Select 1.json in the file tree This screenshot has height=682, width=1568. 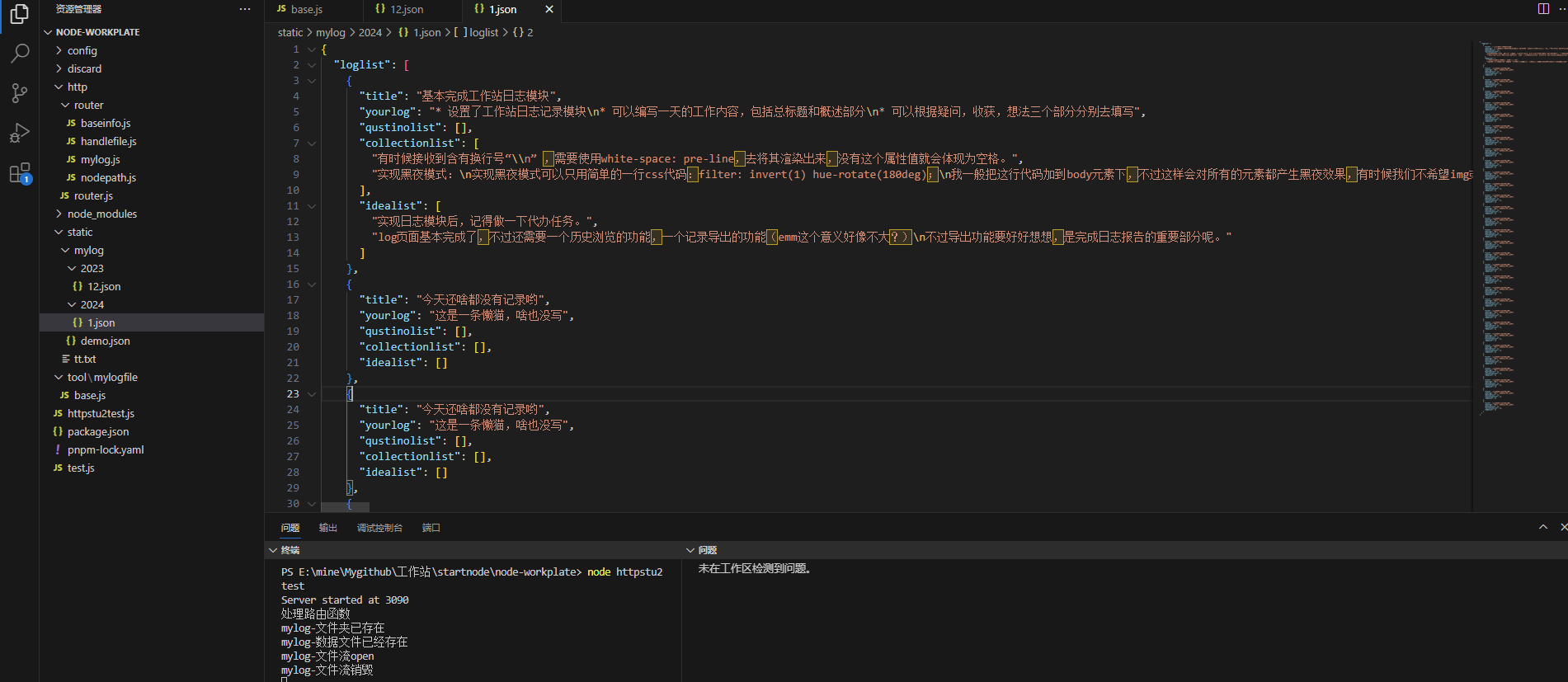click(x=152, y=322)
